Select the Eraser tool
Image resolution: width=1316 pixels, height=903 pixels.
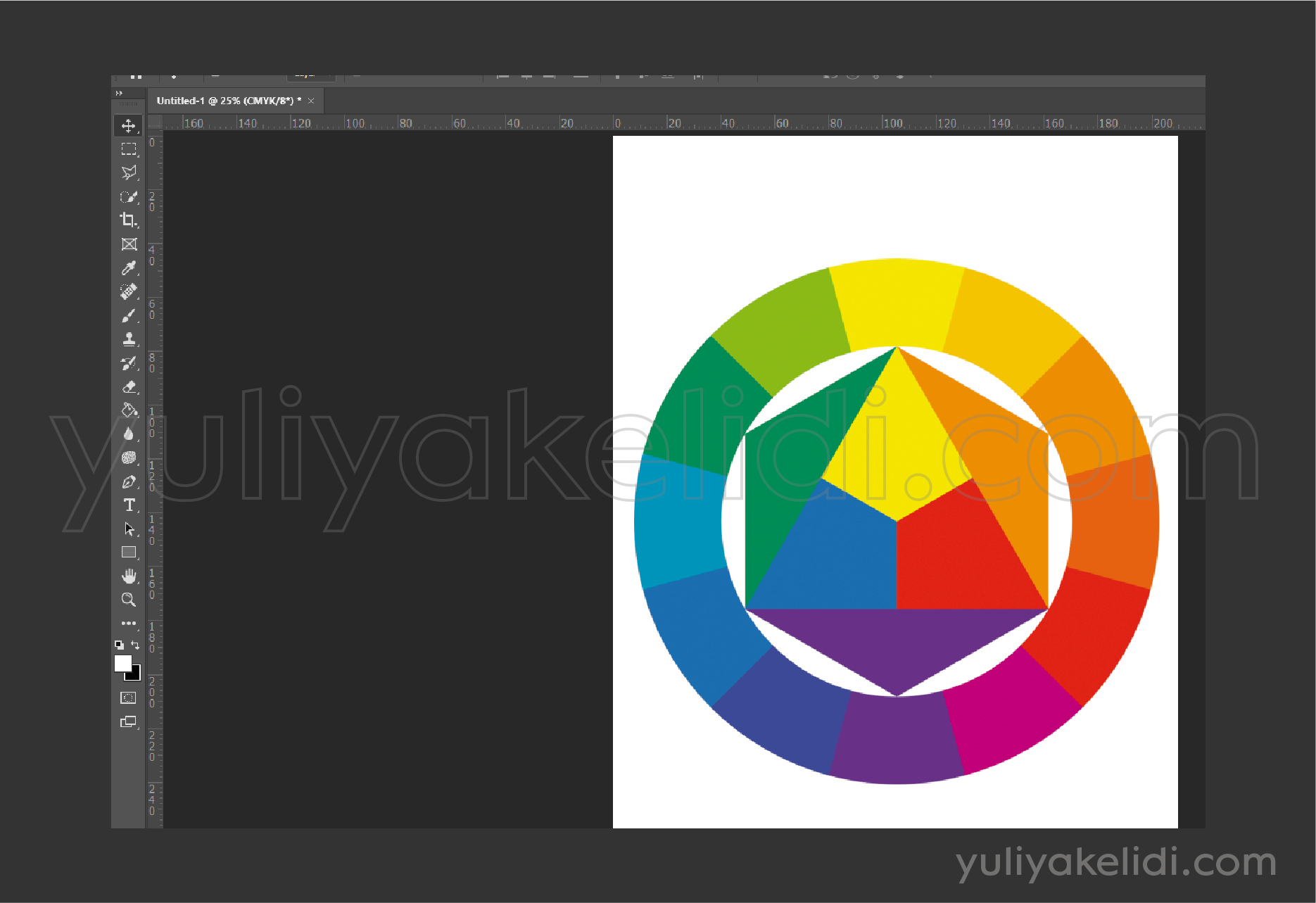click(128, 386)
